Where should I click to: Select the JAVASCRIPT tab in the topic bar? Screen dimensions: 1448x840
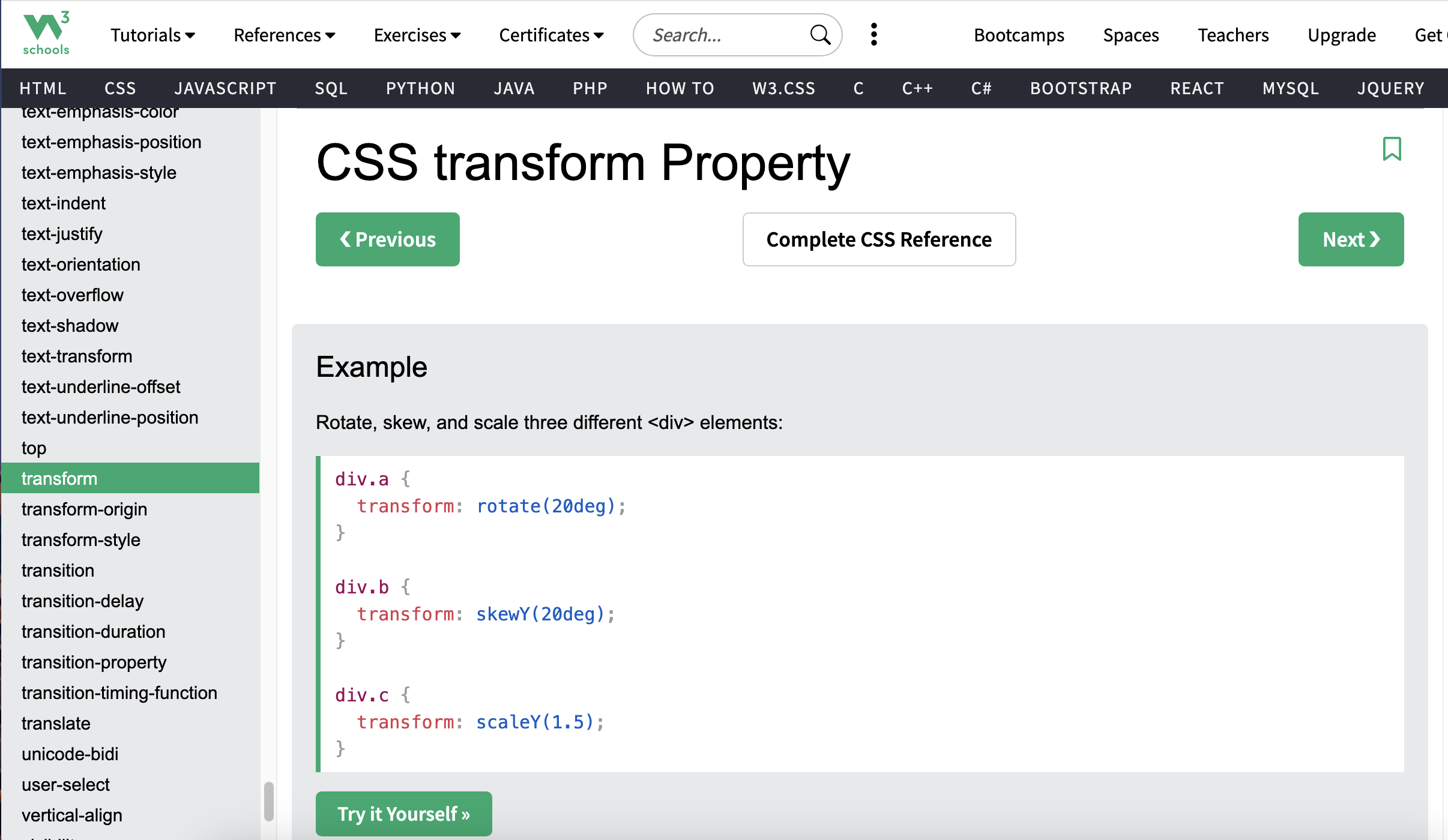(225, 88)
